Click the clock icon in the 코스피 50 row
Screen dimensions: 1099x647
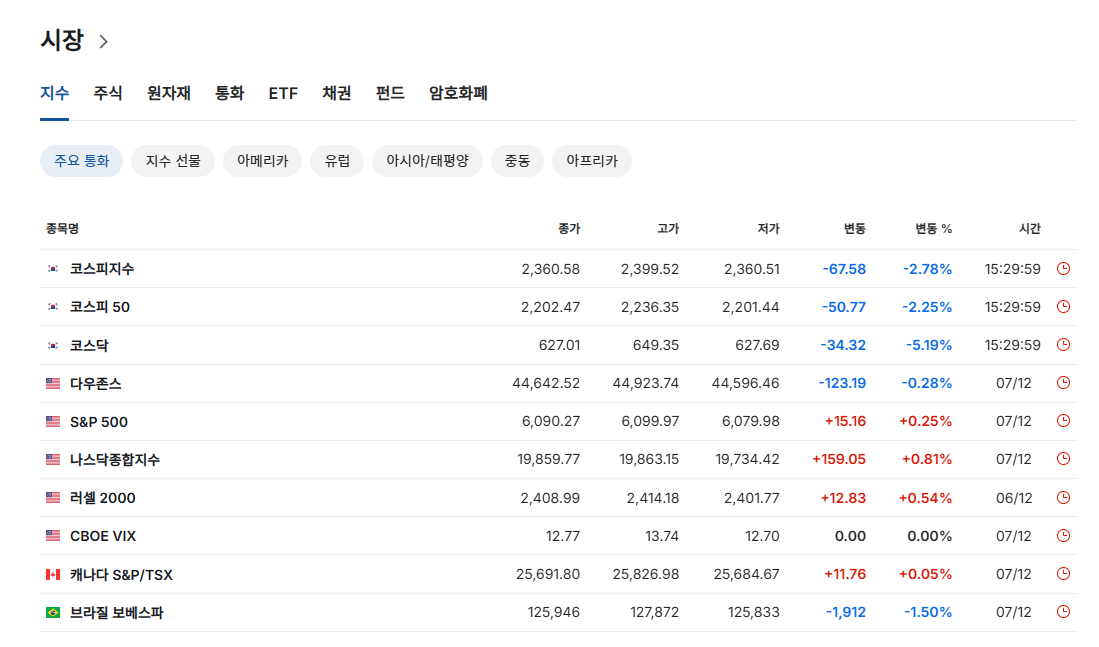[1063, 306]
